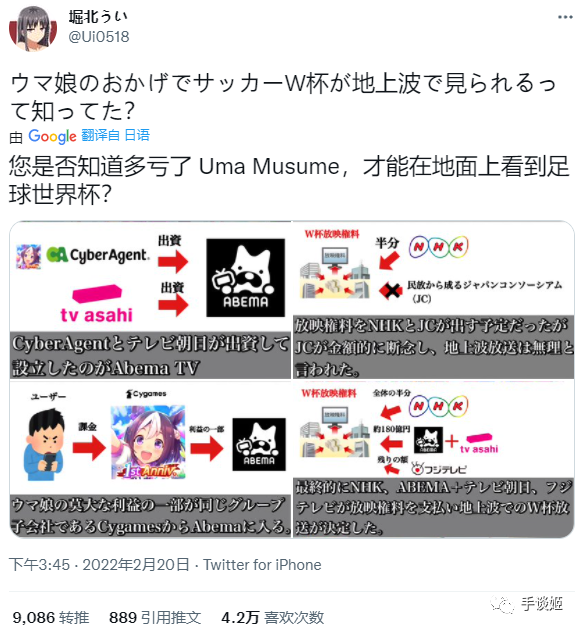Open the top-right NHK broadcast rights image
This screenshot has height=630, width=581.
[434, 300]
